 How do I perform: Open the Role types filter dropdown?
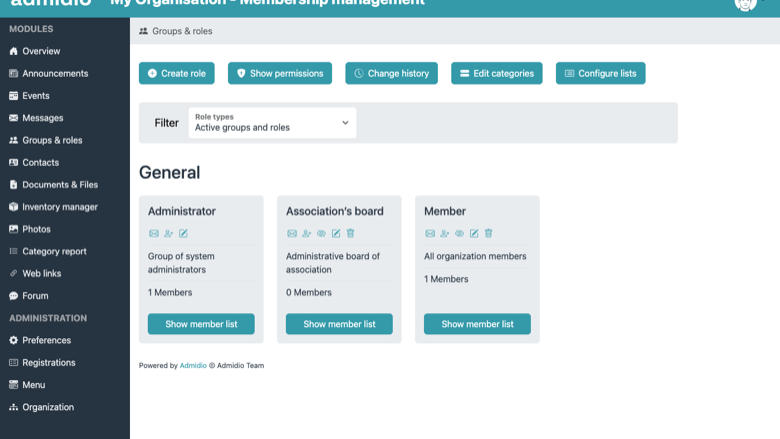[x=272, y=123]
